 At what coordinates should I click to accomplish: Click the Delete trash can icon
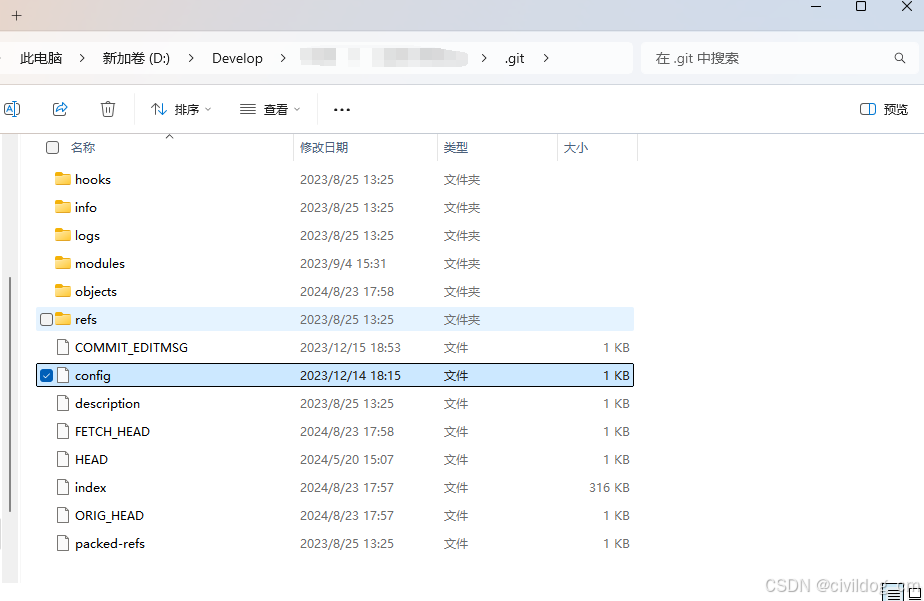pos(108,109)
